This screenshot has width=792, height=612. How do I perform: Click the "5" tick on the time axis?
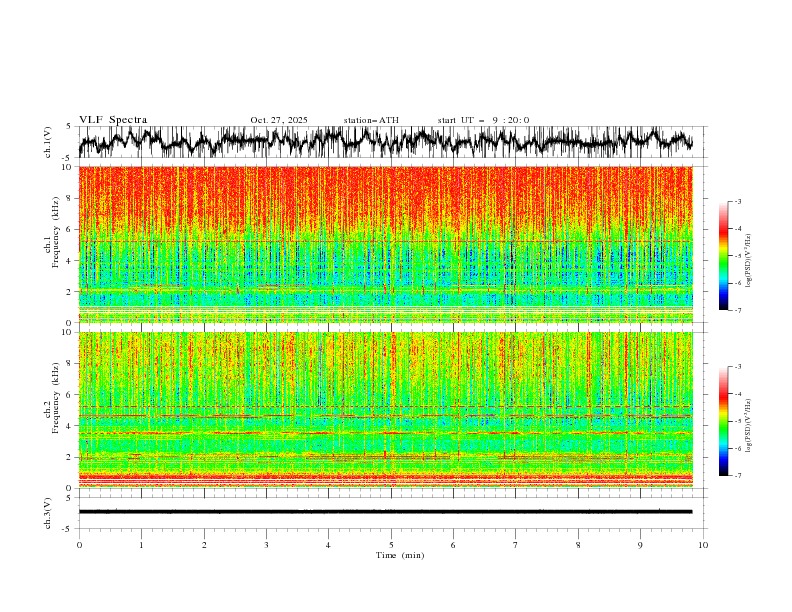(x=391, y=545)
